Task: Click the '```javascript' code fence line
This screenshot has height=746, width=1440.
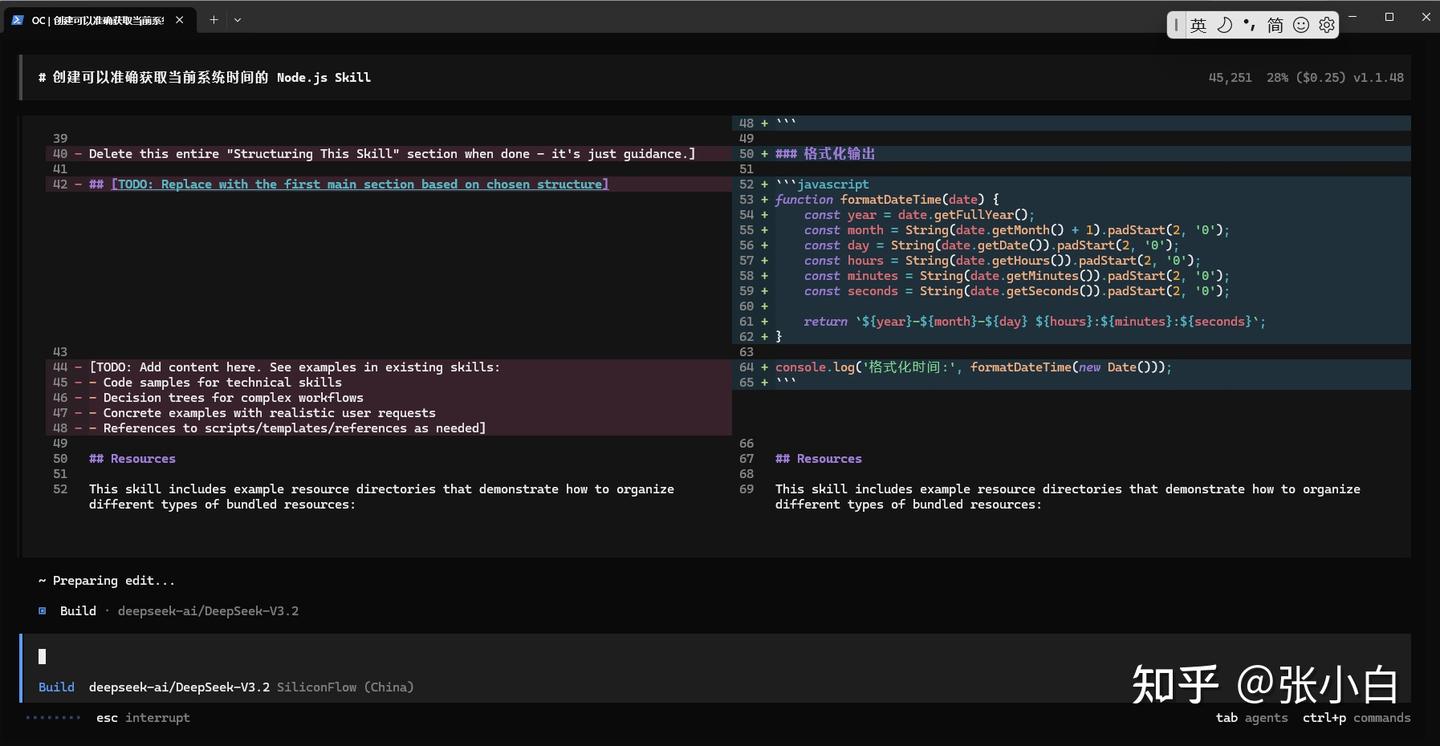Action: (822, 184)
